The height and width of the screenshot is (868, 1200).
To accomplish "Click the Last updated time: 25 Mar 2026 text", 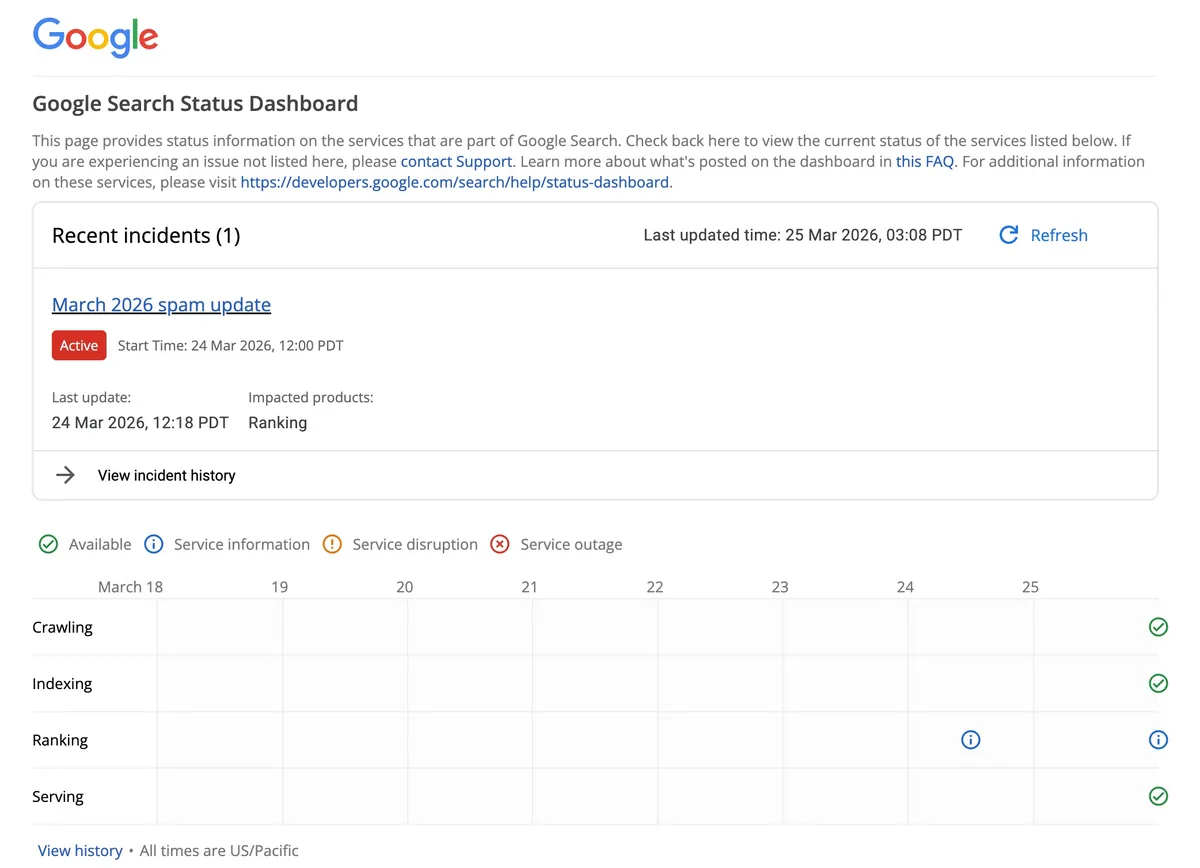I will (x=803, y=235).
